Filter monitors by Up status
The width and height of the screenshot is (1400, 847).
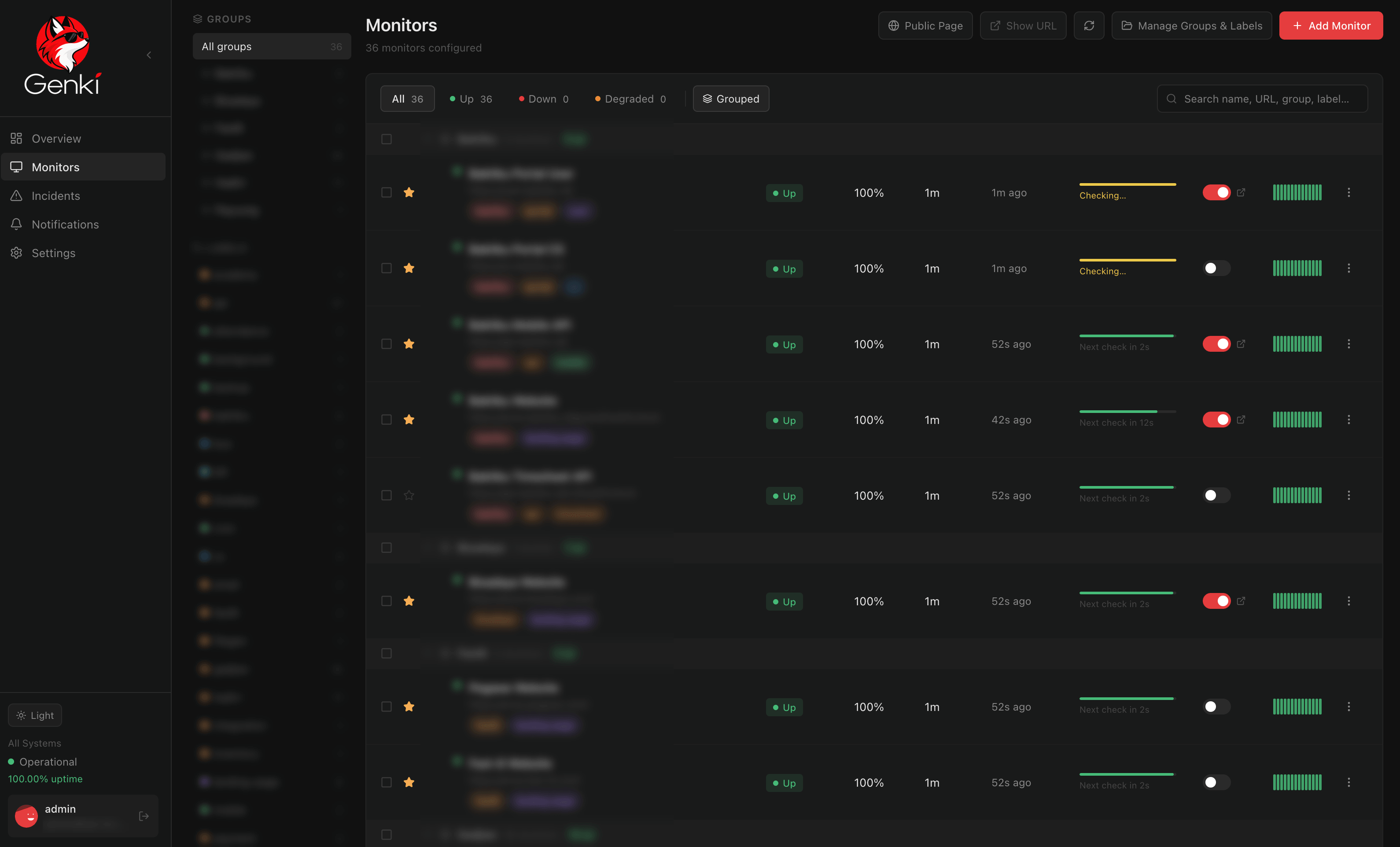tap(471, 99)
